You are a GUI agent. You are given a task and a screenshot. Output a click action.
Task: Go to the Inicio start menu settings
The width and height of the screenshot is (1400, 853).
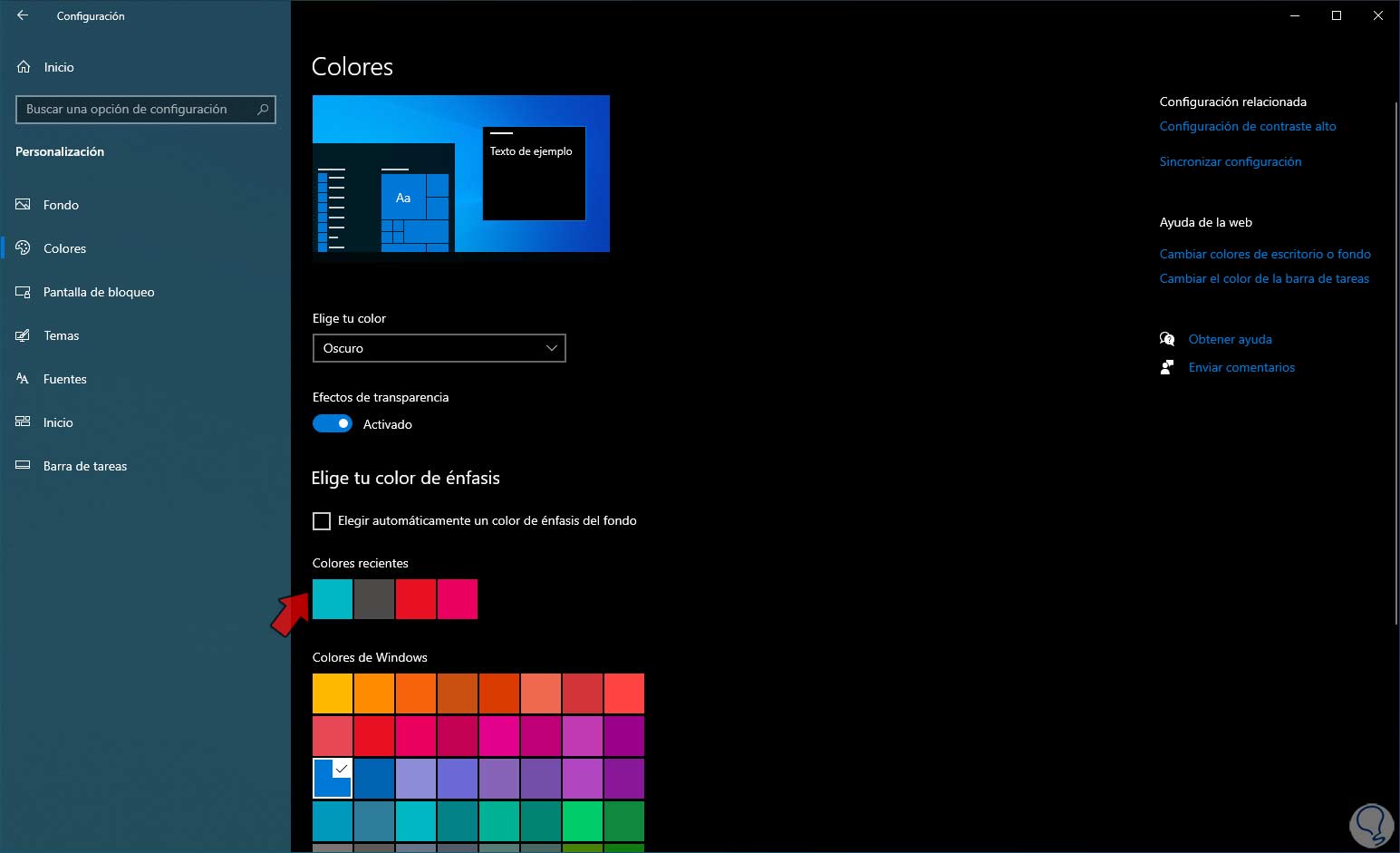click(x=58, y=422)
